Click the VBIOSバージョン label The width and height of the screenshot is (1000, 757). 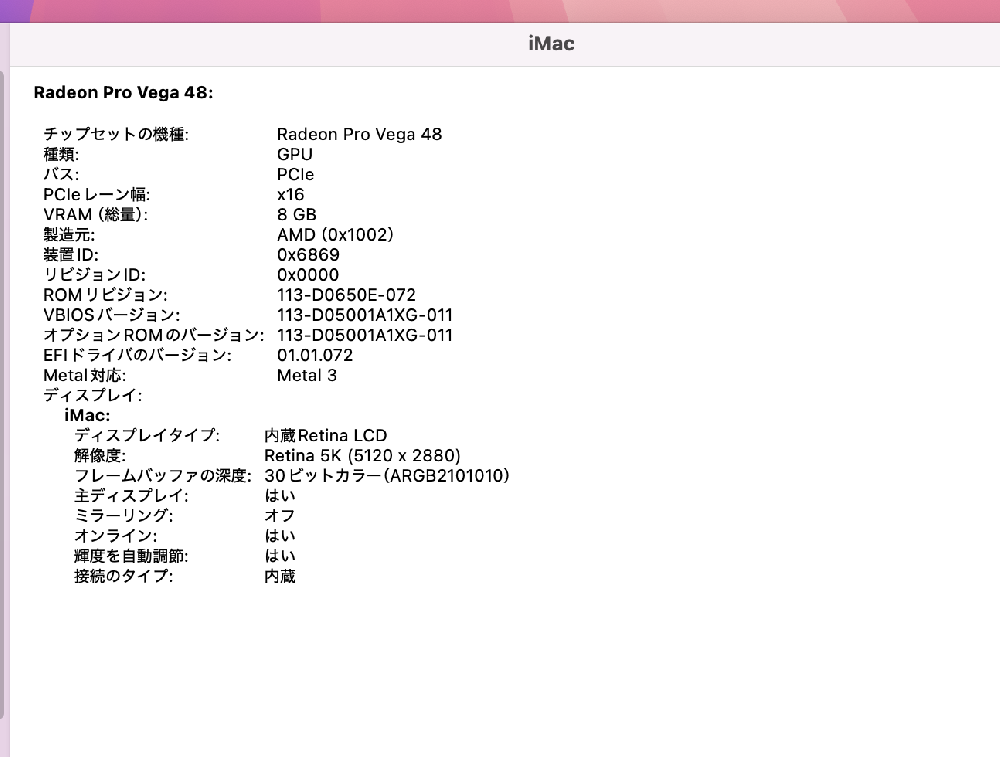point(112,315)
